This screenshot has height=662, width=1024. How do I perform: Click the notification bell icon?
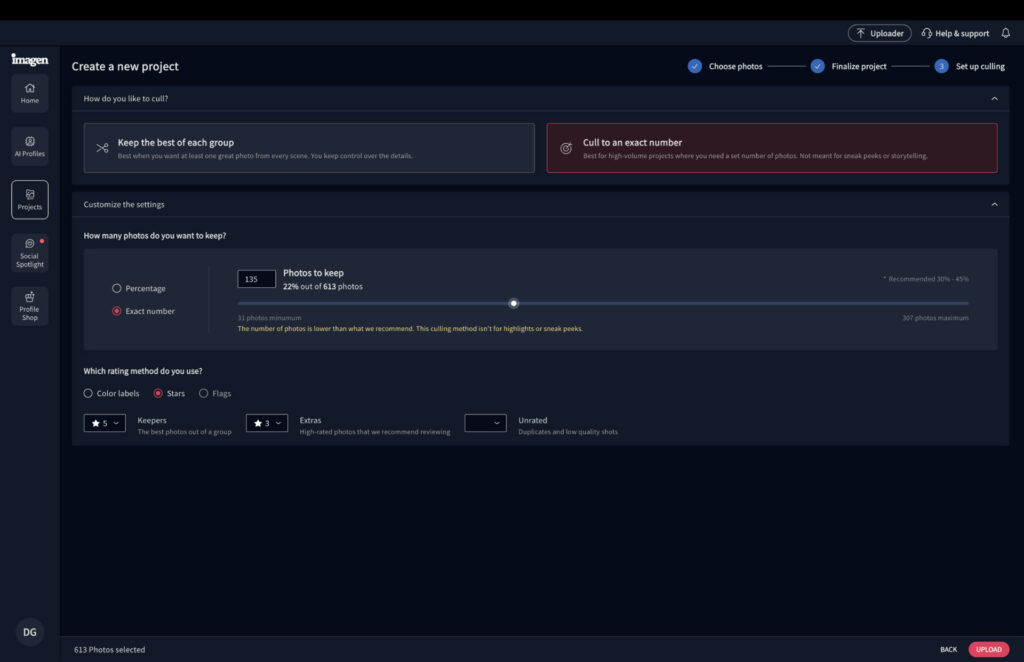click(x=1005, y=33)
